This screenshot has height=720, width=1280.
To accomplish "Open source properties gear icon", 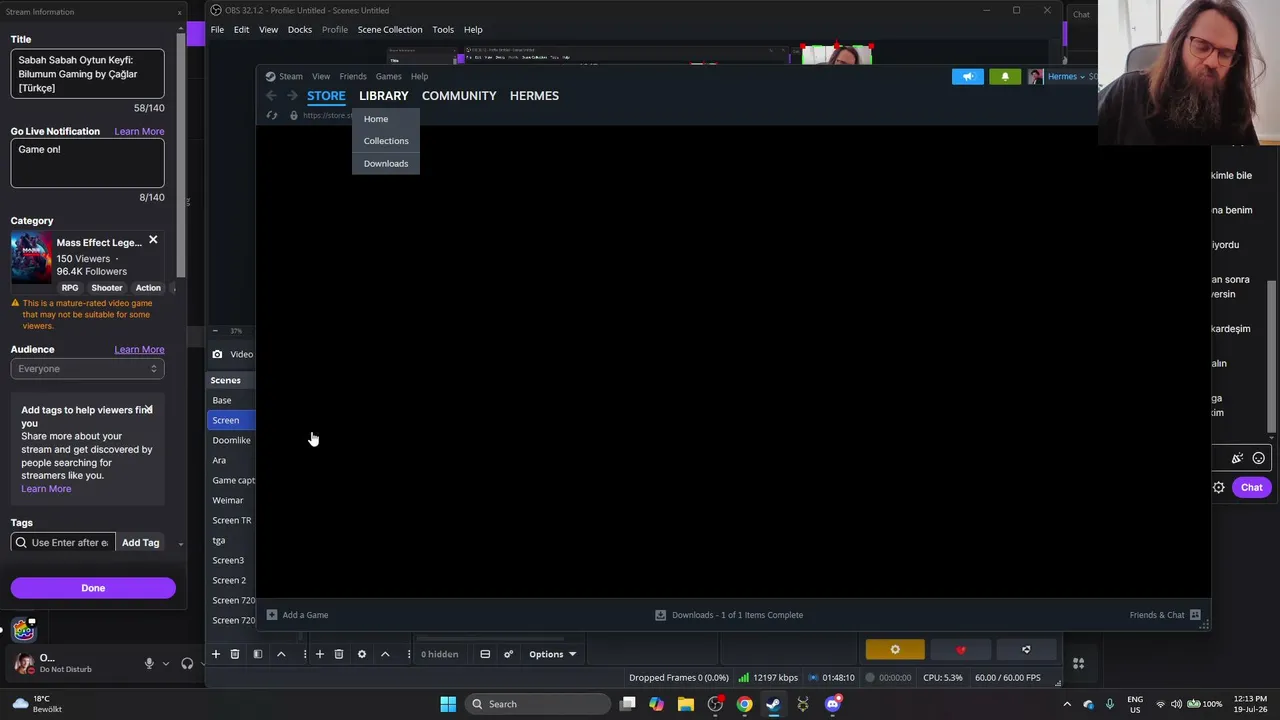I will point(362,654).
